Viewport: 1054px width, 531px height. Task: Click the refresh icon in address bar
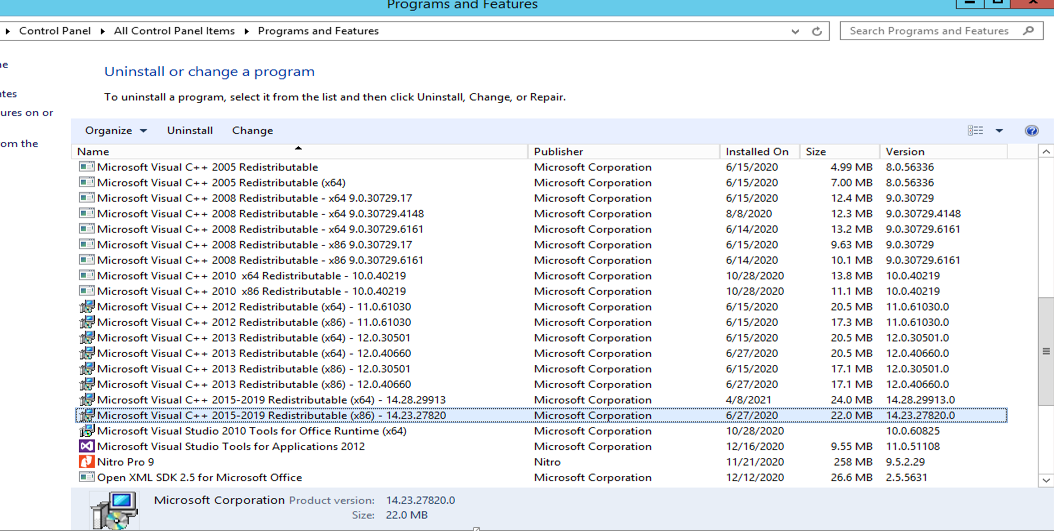coord(817,31)
